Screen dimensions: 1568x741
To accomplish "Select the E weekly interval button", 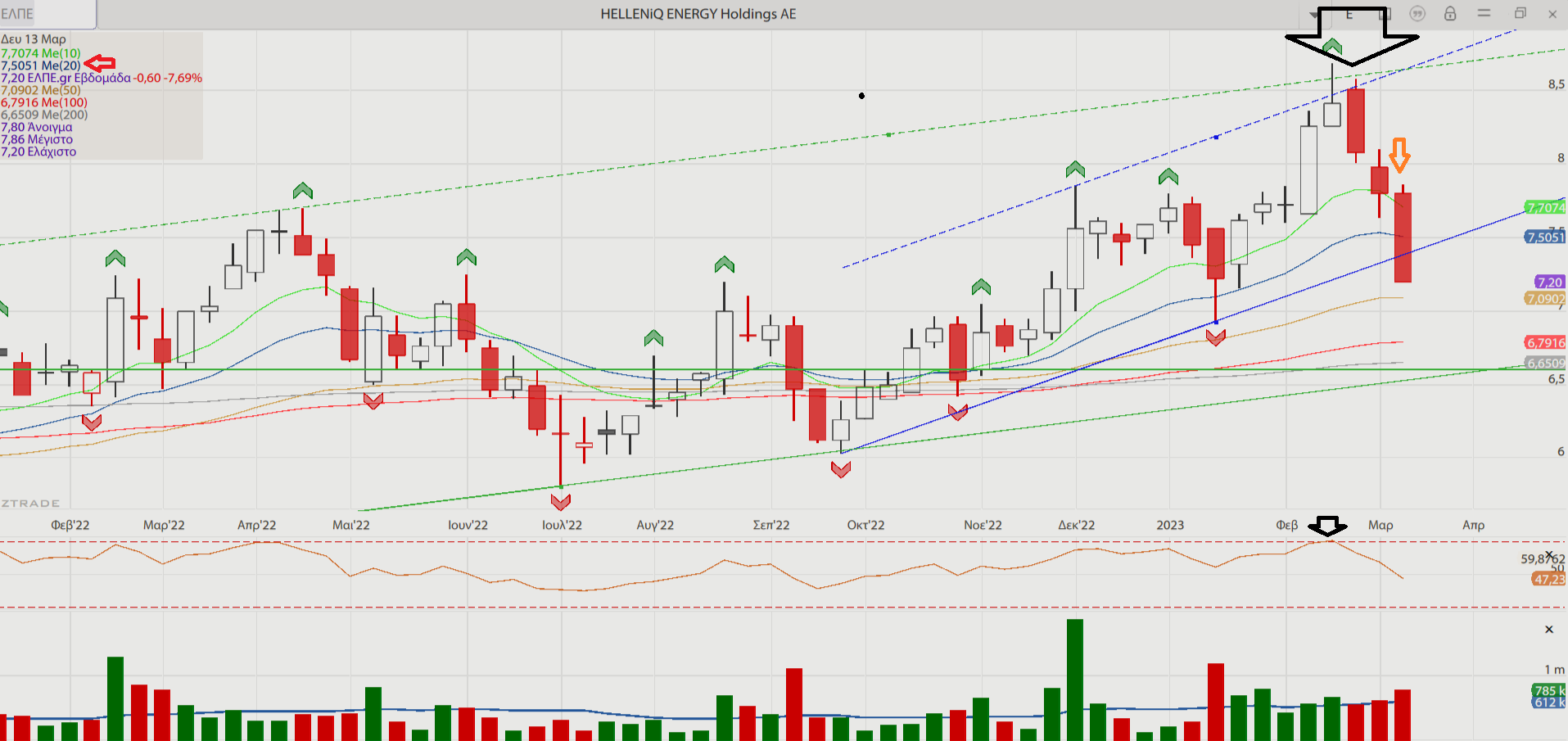I will (x=1349, y=14).
